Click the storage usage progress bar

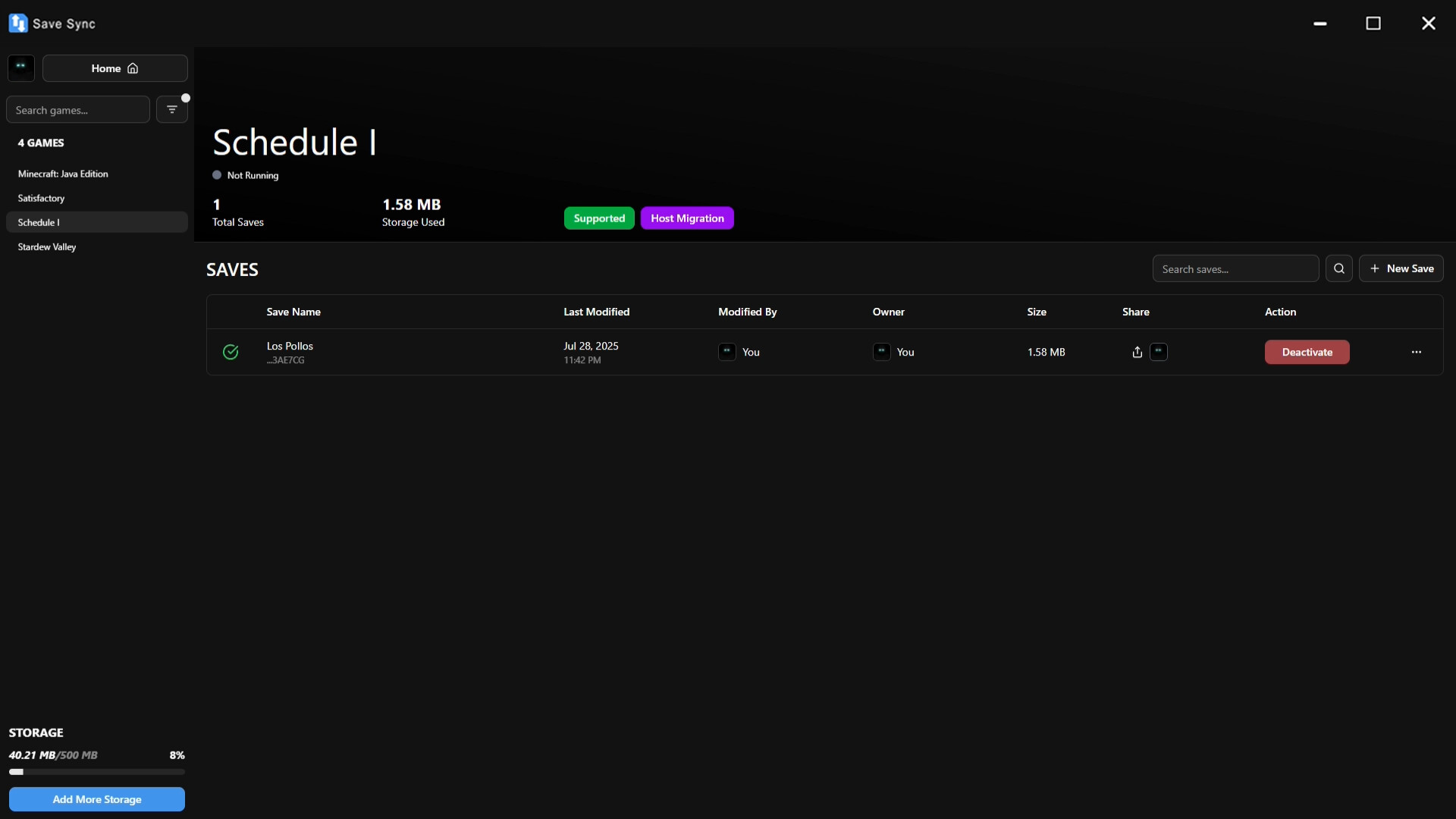pos(96,772)
